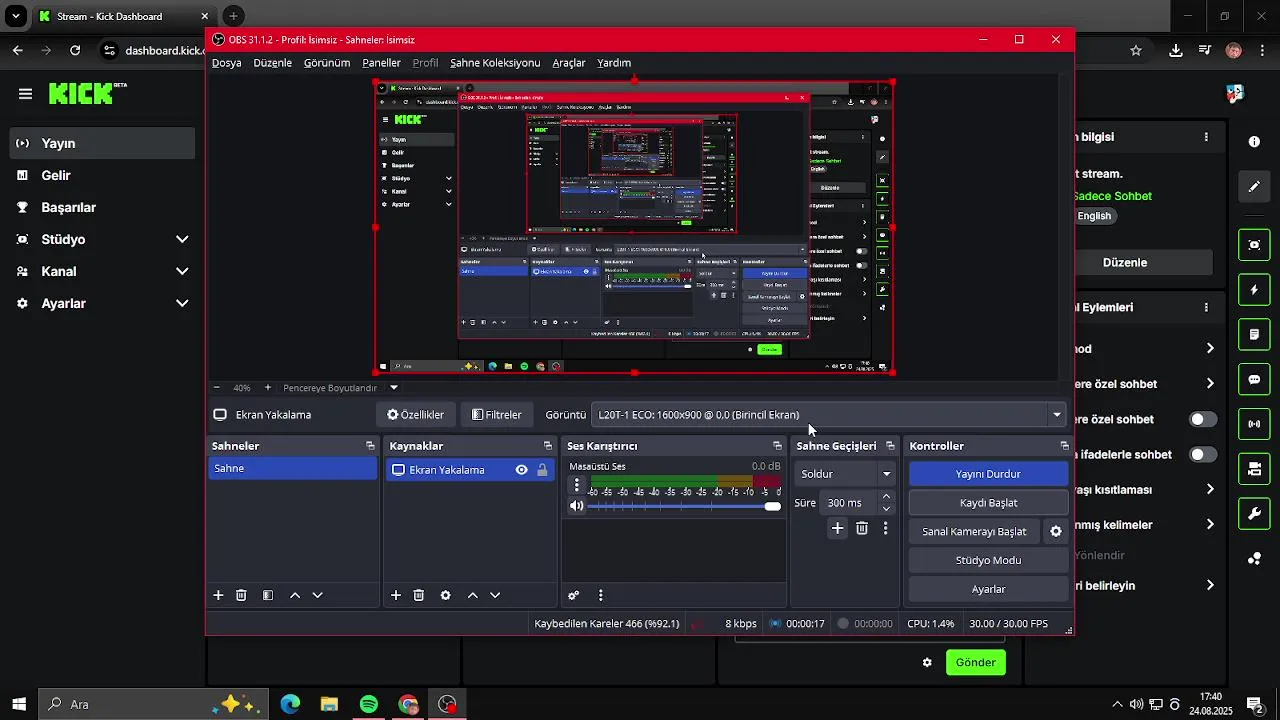Viewport: 1280px width, 720px height.
Task: Open the 'belirleyin' row chevron in Kick panel
Action: coord(1210,586)
